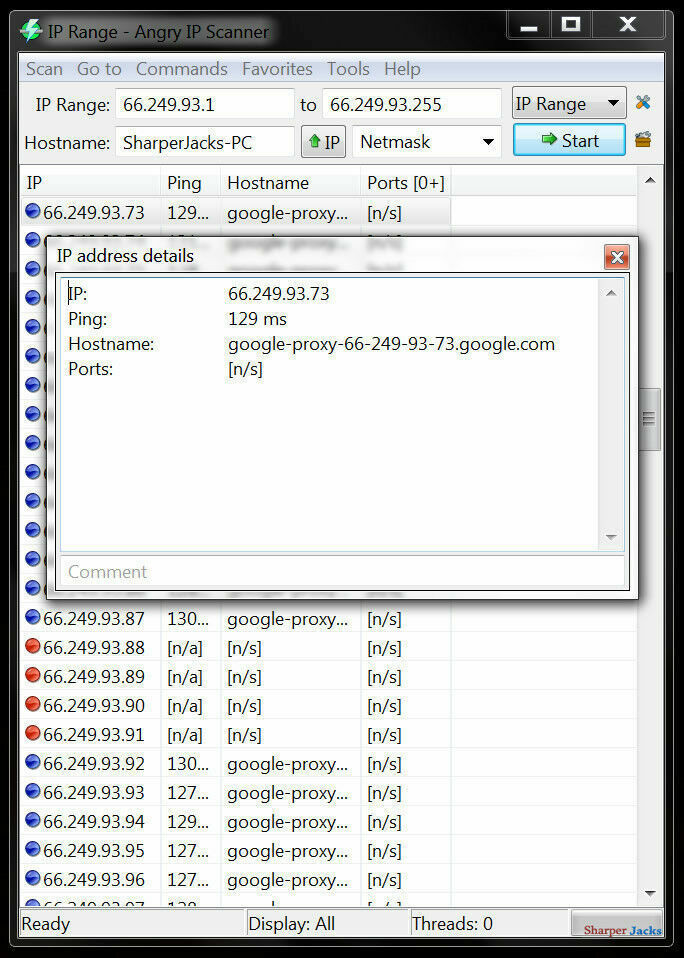
Task: Click the details dialog scrollbar down arrow
Action: pyautogui.click(x=611, y=537)
